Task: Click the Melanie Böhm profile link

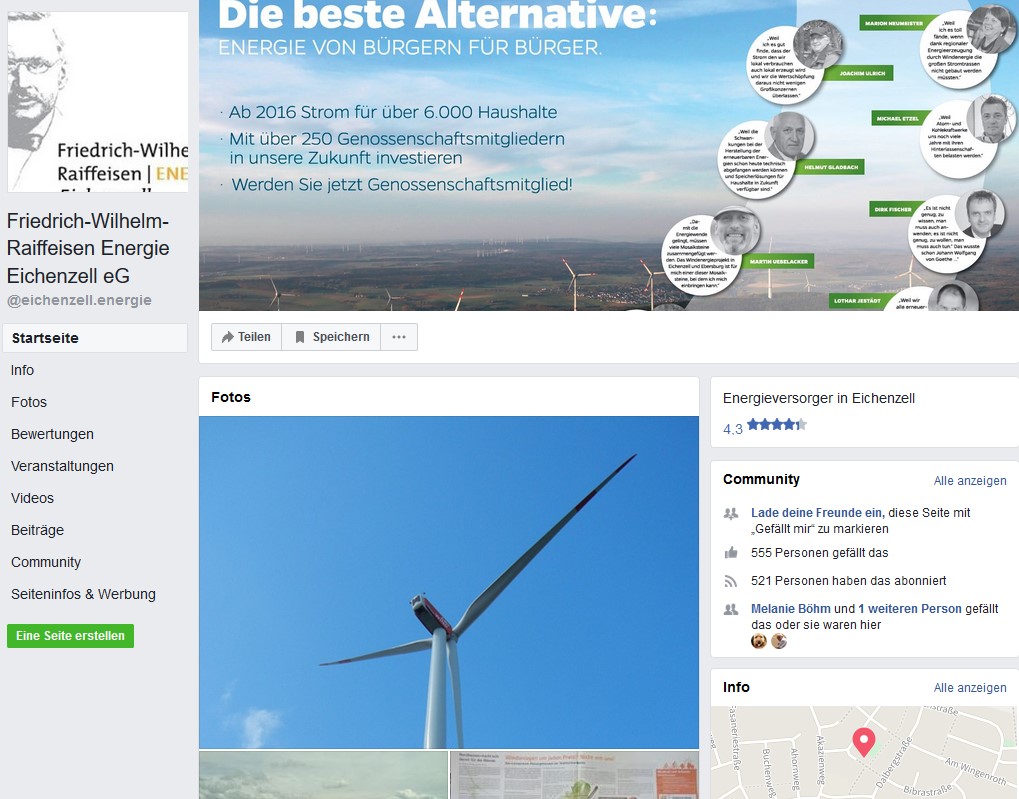Action: pyautogui.click(x=790, y=609)
